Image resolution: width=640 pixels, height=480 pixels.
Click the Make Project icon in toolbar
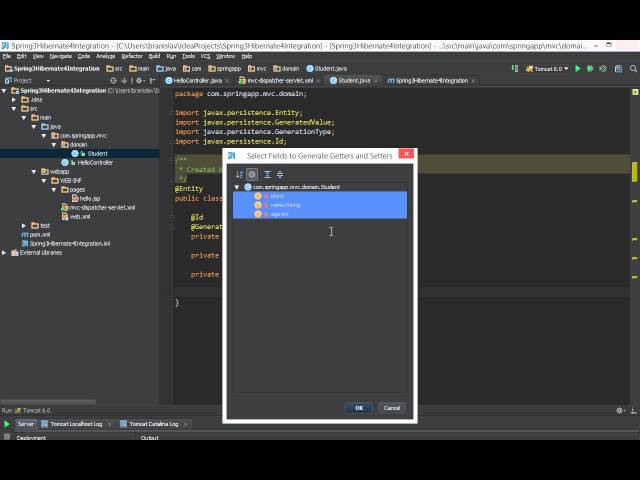[515, 69]
